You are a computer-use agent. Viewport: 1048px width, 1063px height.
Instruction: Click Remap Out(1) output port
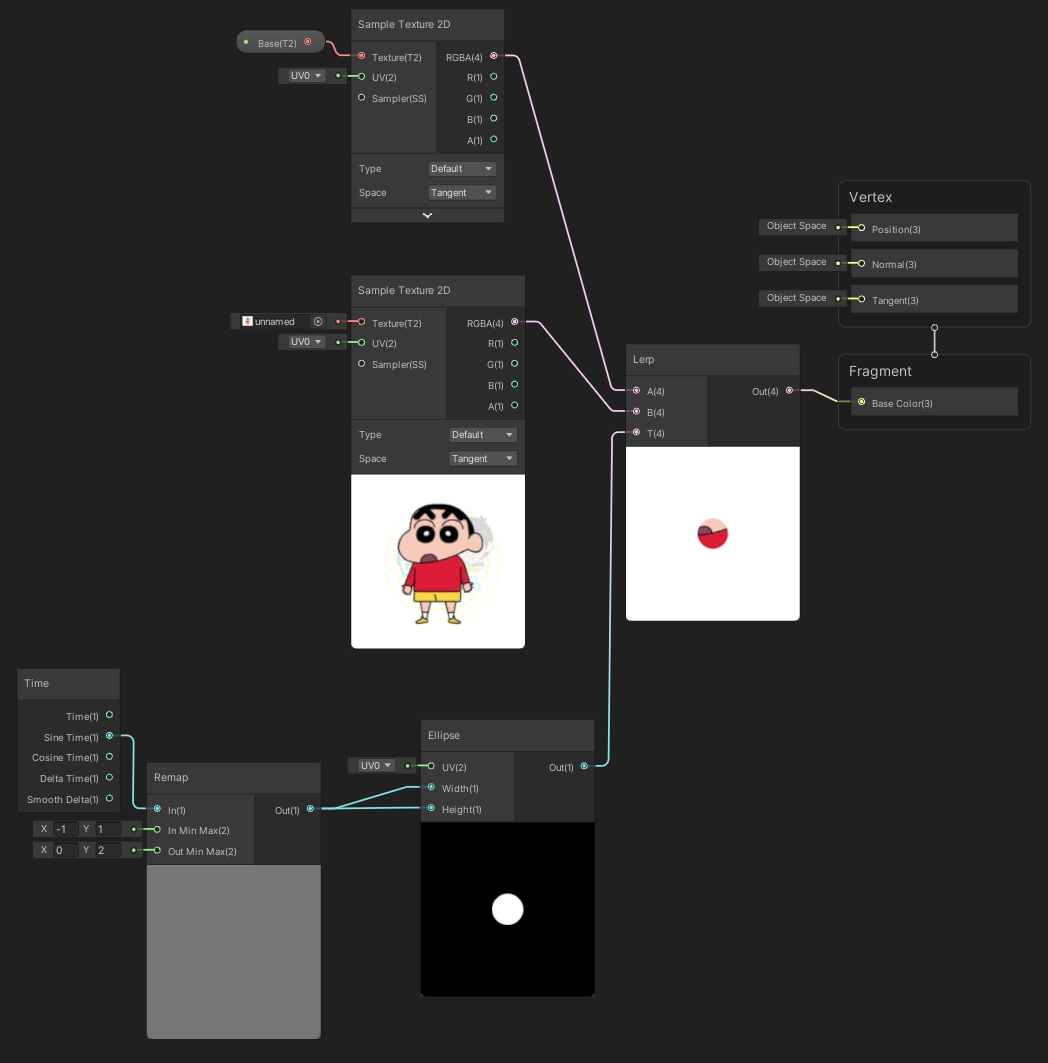click(310, 809)
